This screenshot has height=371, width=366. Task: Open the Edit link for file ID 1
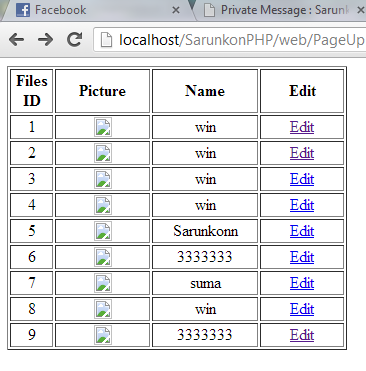[x=302, y=127]
